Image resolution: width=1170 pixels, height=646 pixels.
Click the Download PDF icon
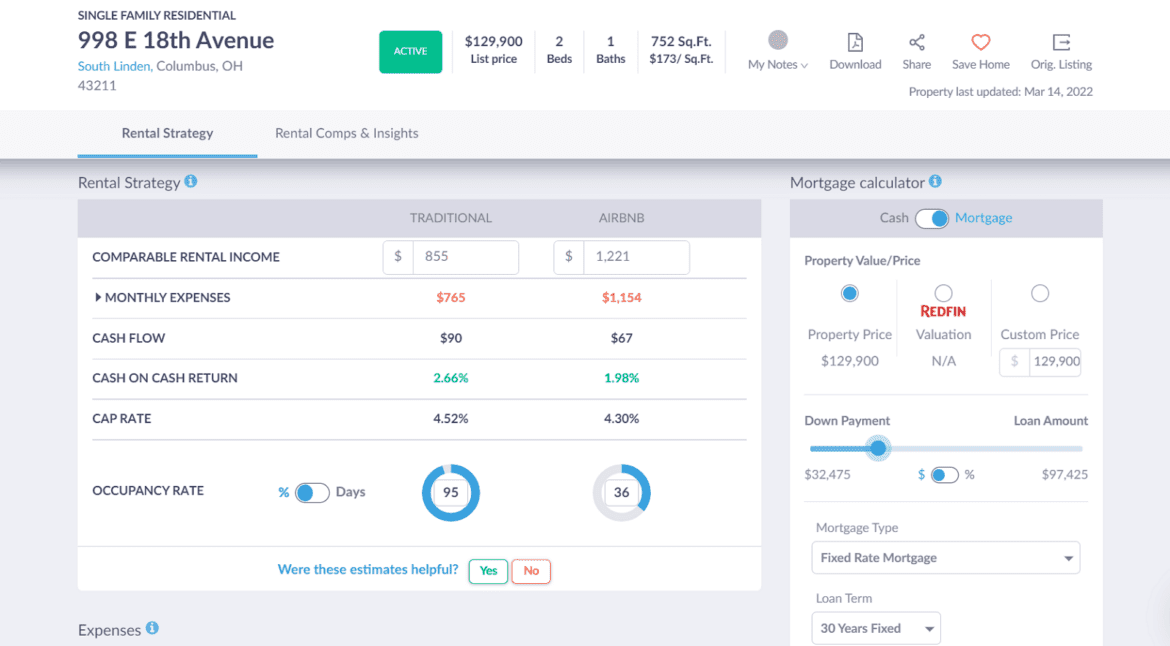[x=855, y=42]
